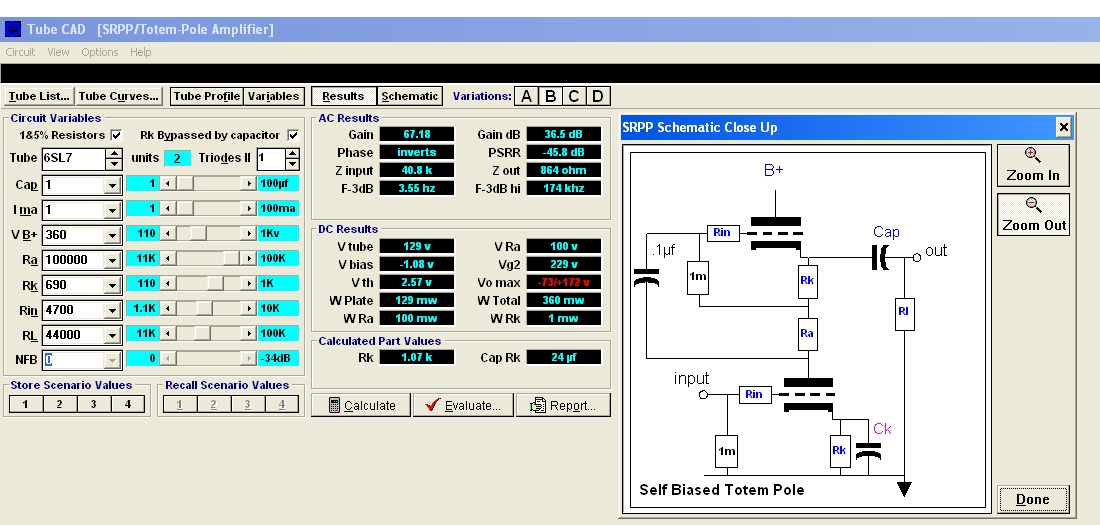Screen dimensions: 1100x525
Task: Store scenario values in slot 3
Action: click(93, 404)
